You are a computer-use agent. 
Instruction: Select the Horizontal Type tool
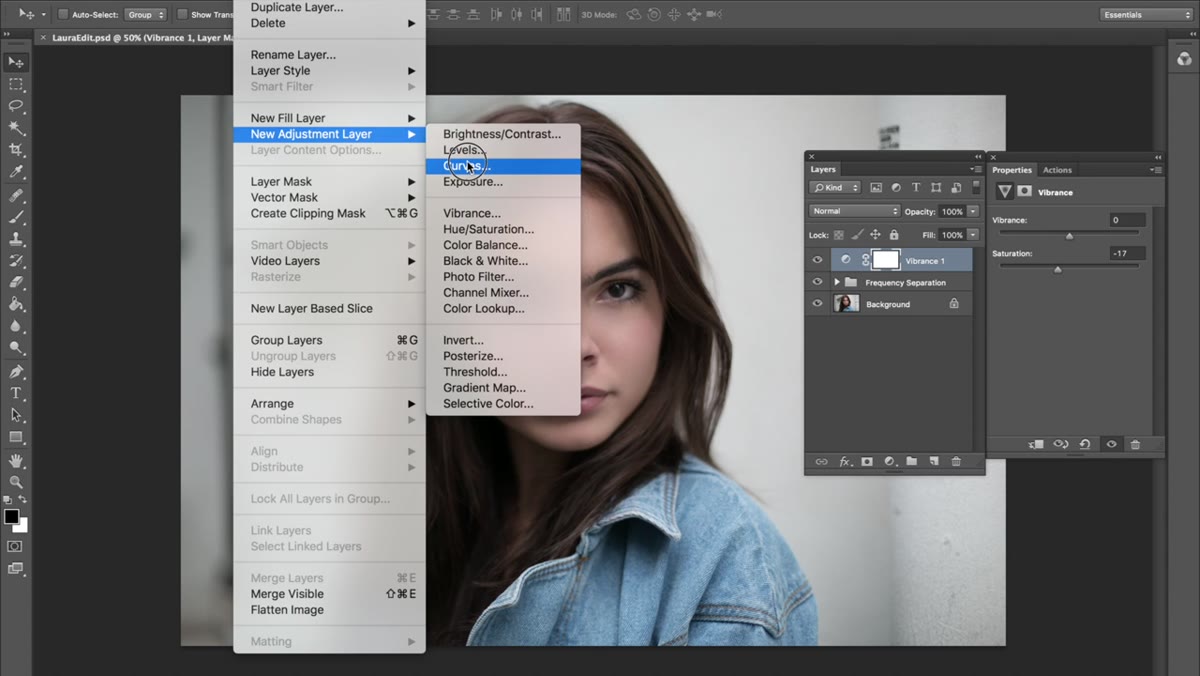click(x=16, y=393)
